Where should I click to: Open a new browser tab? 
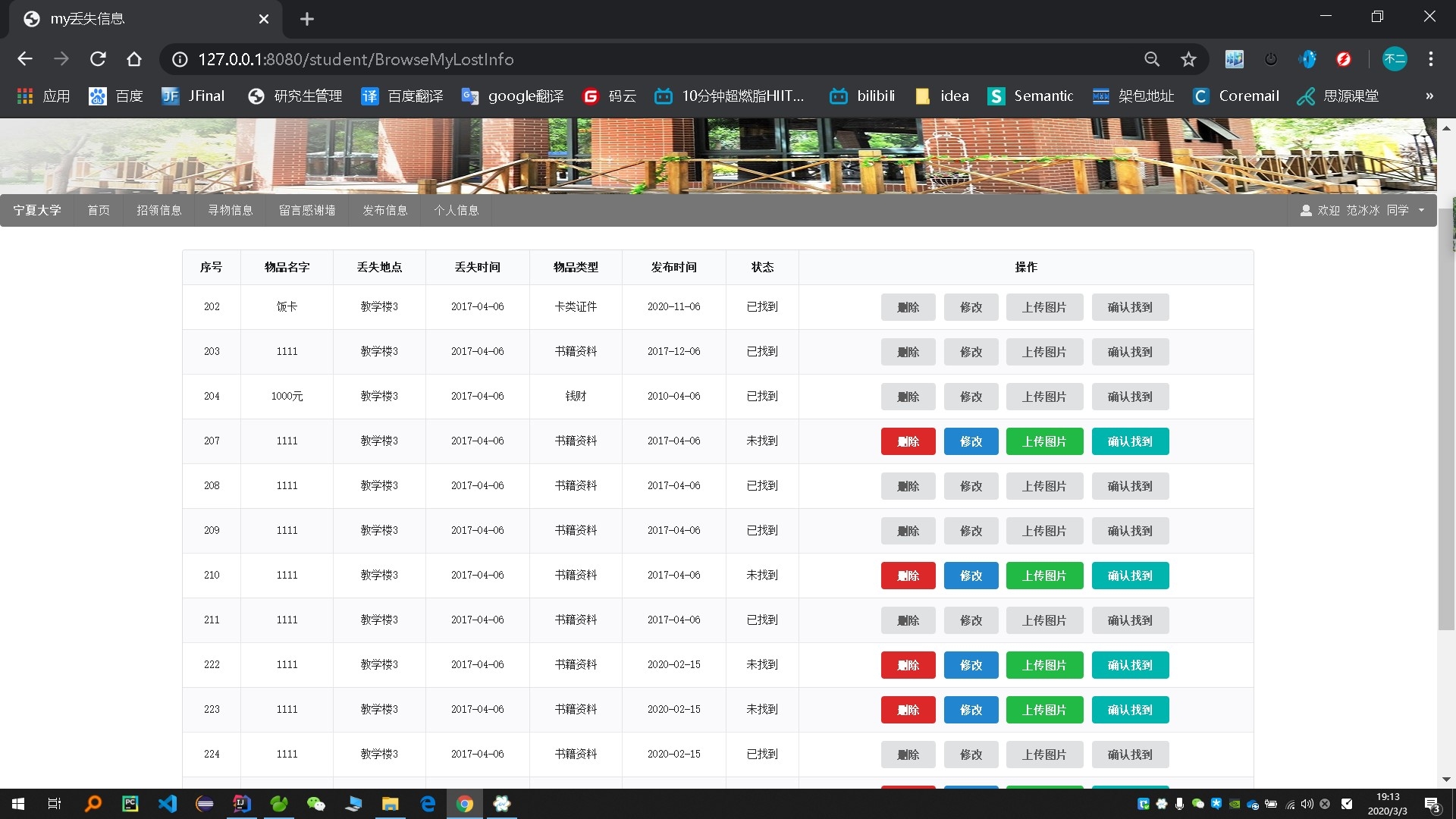307,19
